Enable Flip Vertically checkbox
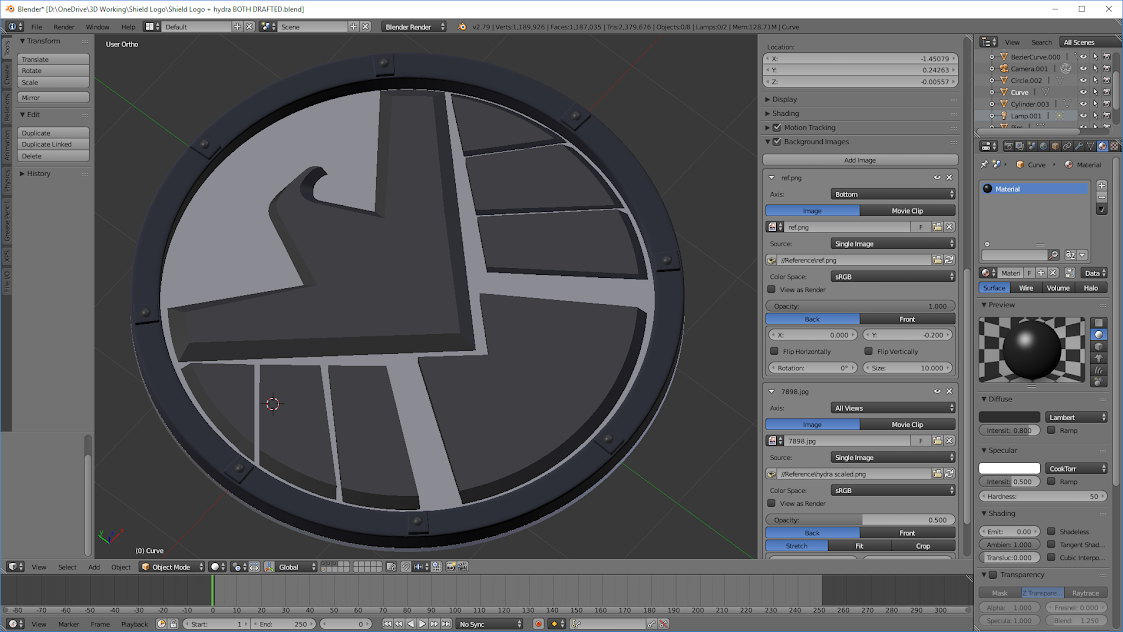The image size is (1123, 632). coord(869,351)
